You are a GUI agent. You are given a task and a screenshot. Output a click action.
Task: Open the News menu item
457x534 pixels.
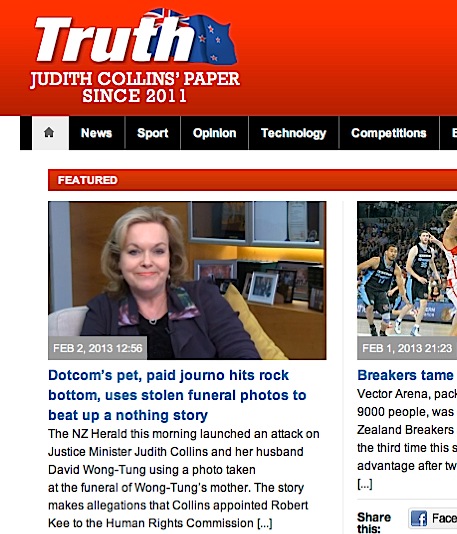point(96,133)
